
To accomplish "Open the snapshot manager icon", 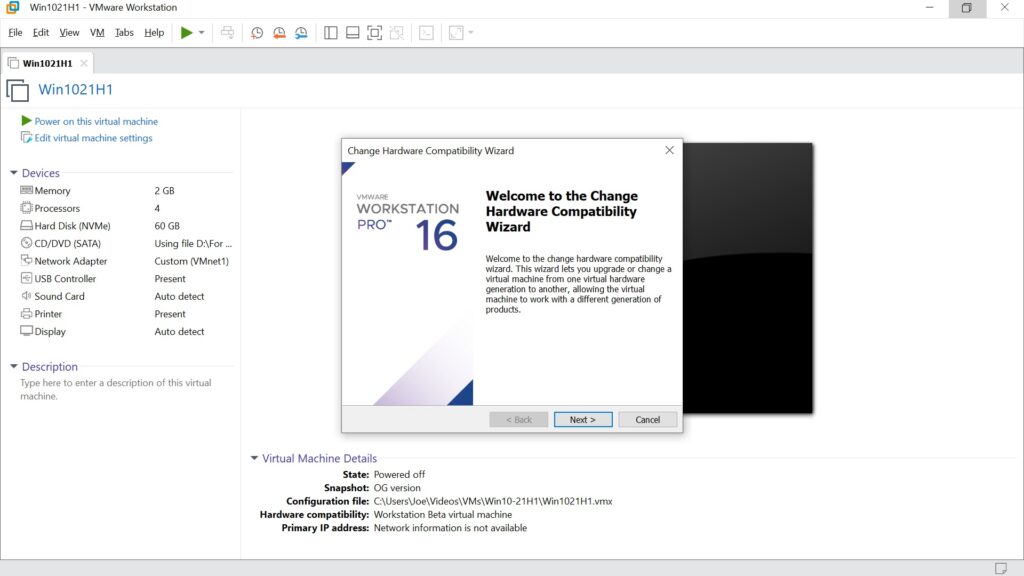I will coord(301,32).
